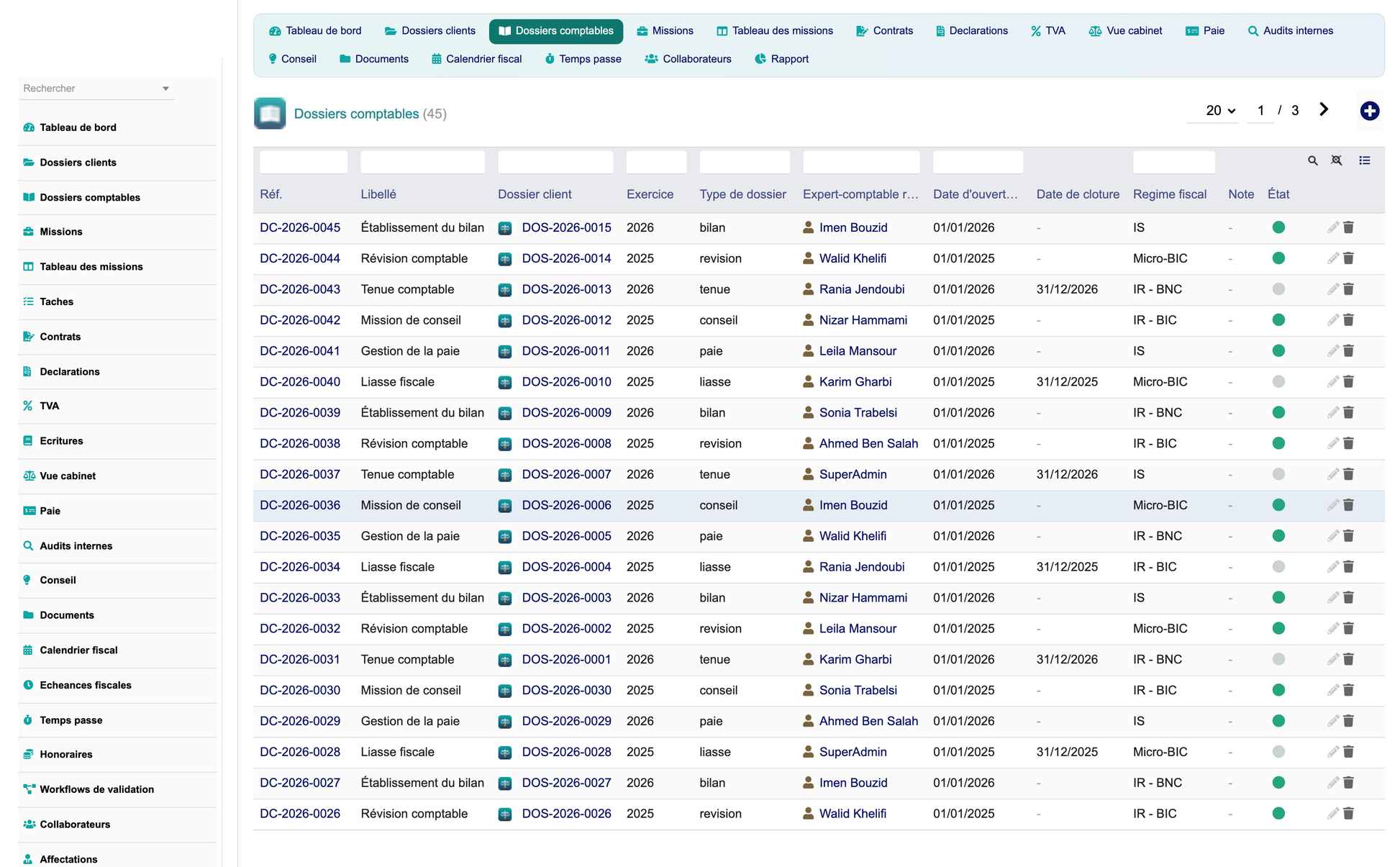Open client dossier DOS-2026-0030
The width and height of the screenshot is (1400, 867).
[566, 690]
